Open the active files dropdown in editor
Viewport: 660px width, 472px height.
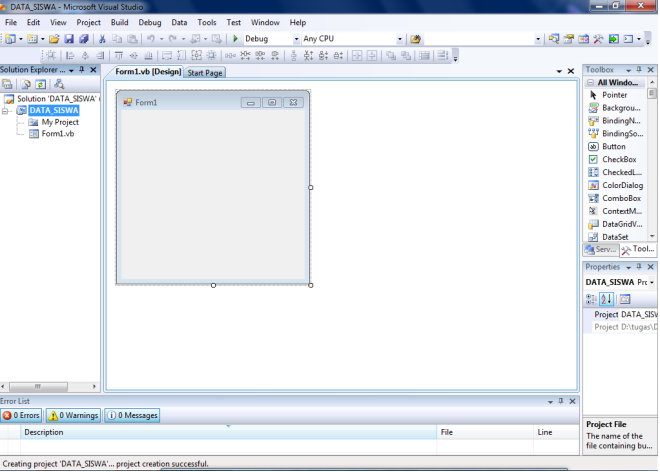pyautogui.click(x=559, y=72)
